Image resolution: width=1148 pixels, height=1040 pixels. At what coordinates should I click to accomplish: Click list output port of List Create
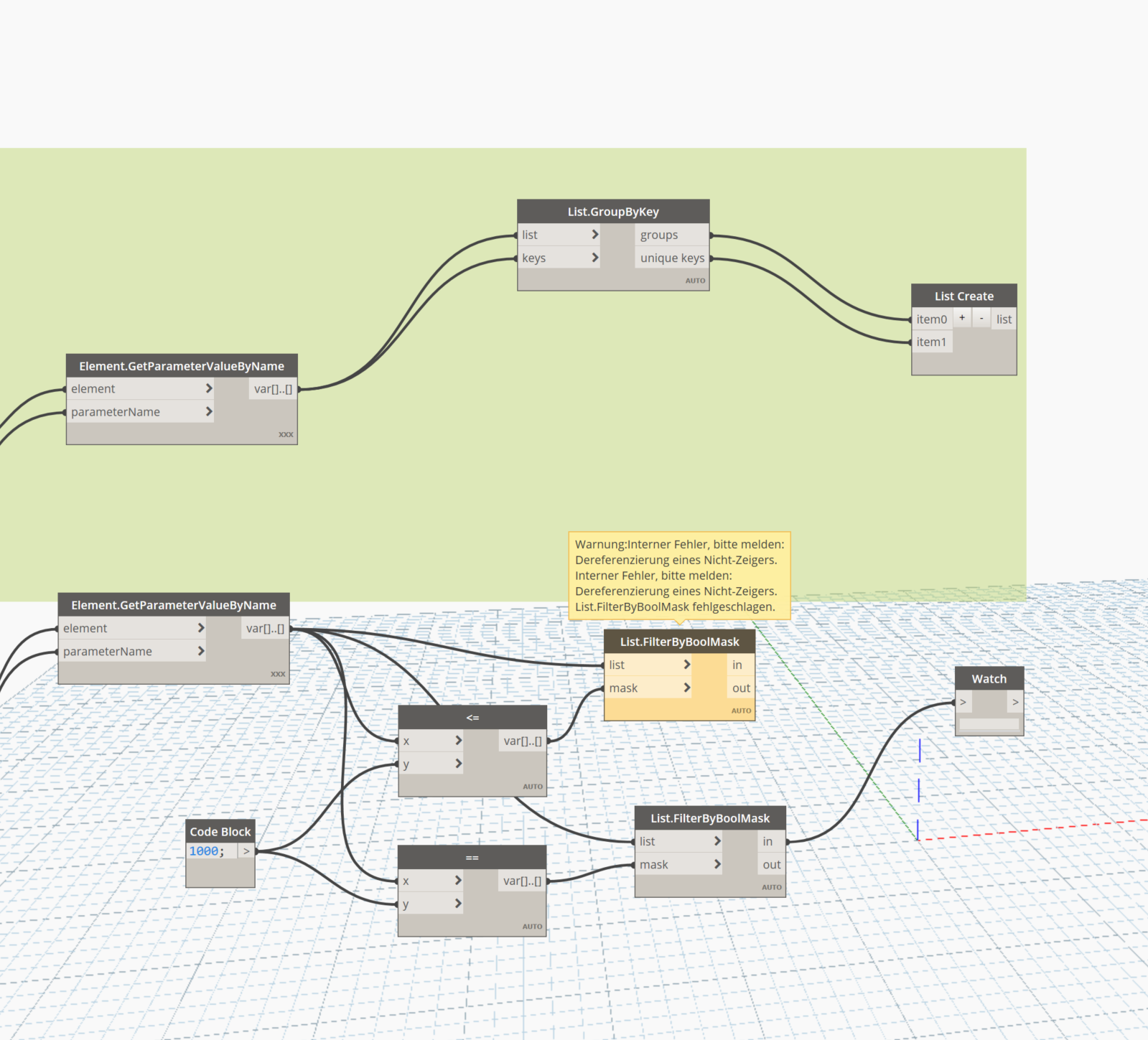pyautogui.click(x=1004, y=319)
